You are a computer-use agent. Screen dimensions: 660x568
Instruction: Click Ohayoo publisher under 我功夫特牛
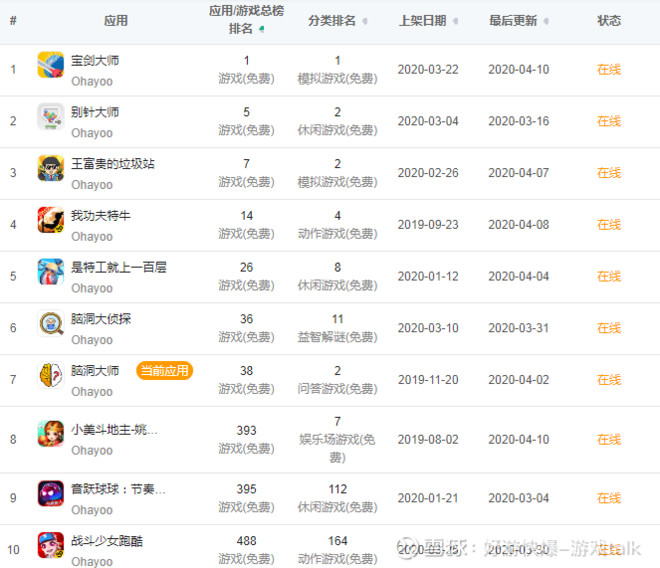click(x=92, y=237)
